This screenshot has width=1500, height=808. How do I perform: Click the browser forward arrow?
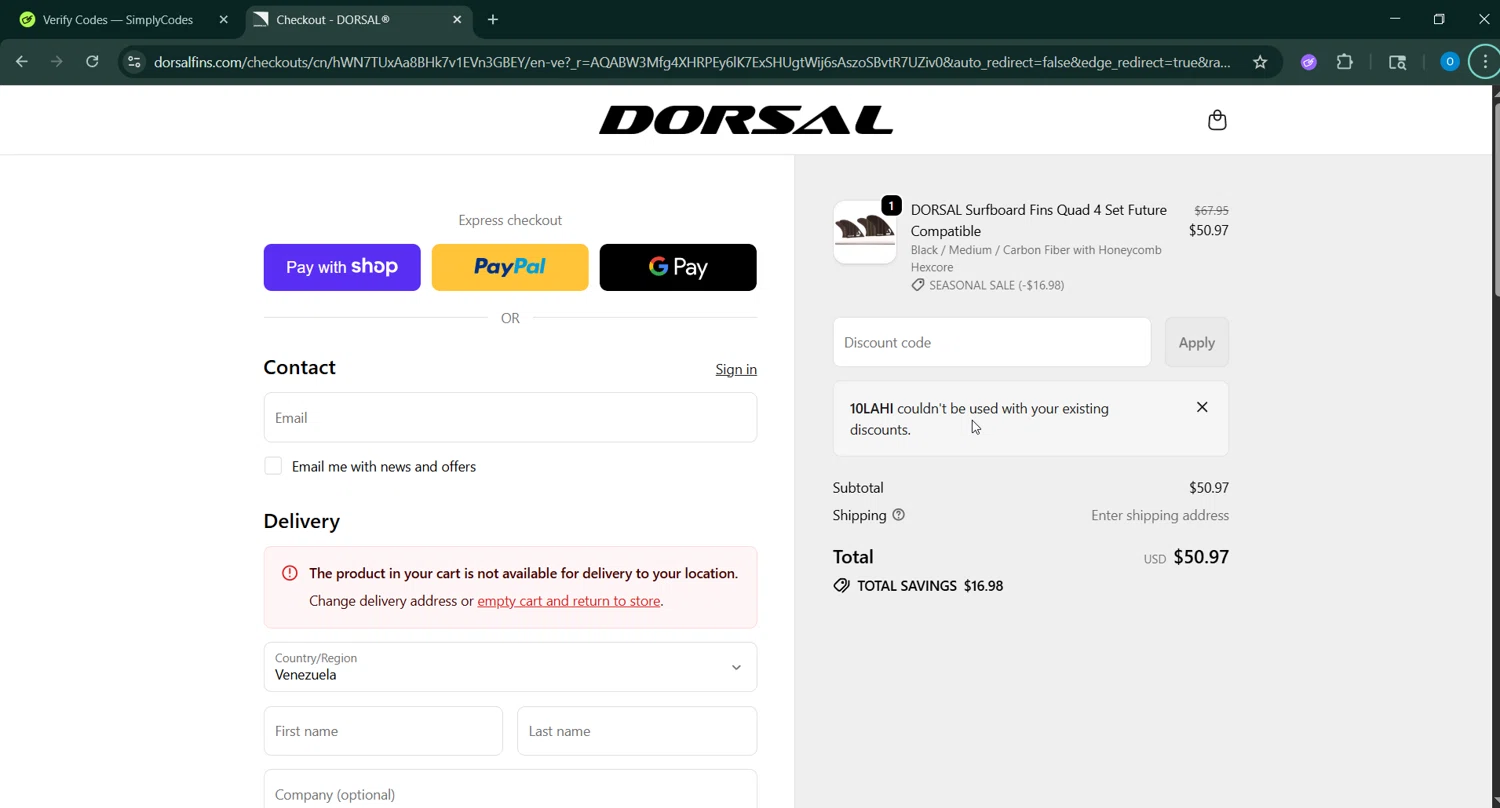coord(57,62)
